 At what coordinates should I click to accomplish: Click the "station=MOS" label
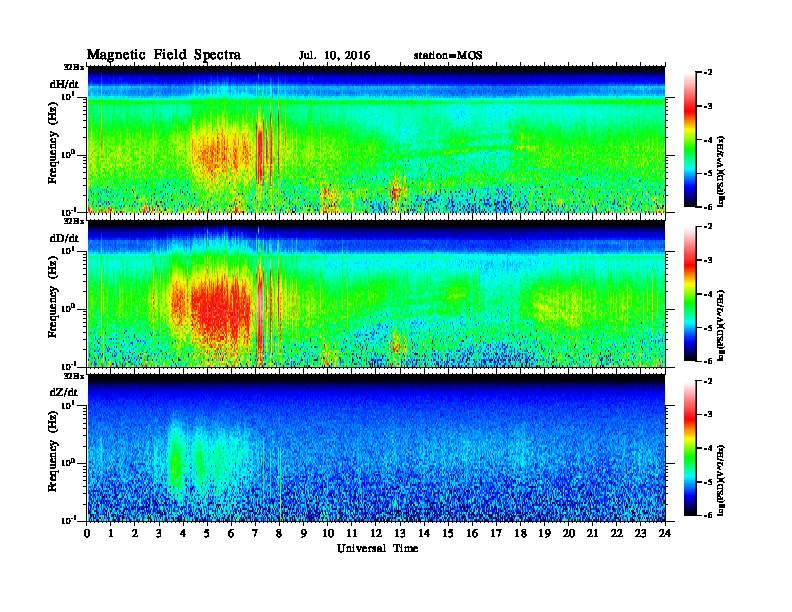click(x=448, y=56)
